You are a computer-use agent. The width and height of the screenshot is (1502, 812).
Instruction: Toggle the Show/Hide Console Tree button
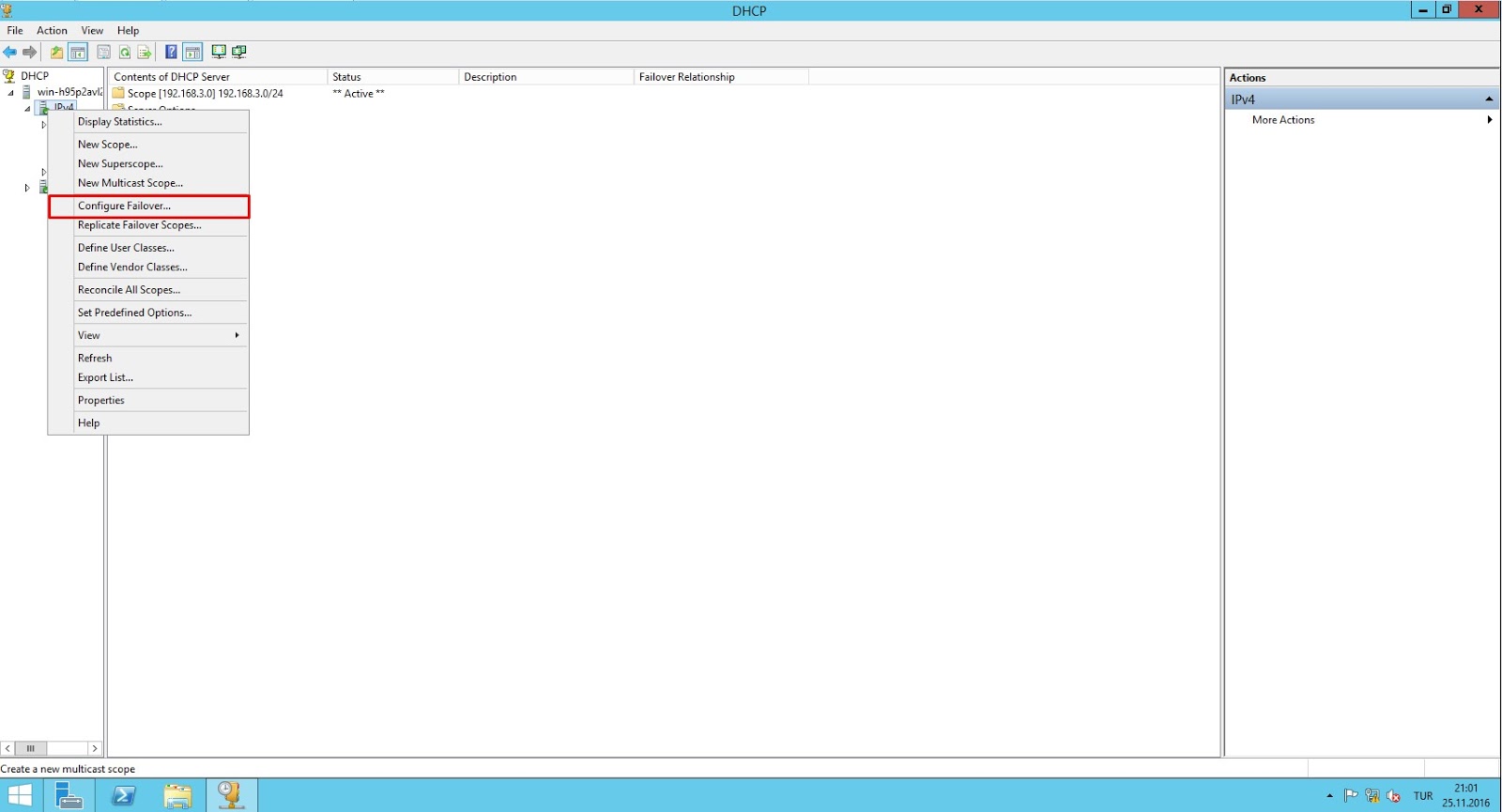[79, 53]
